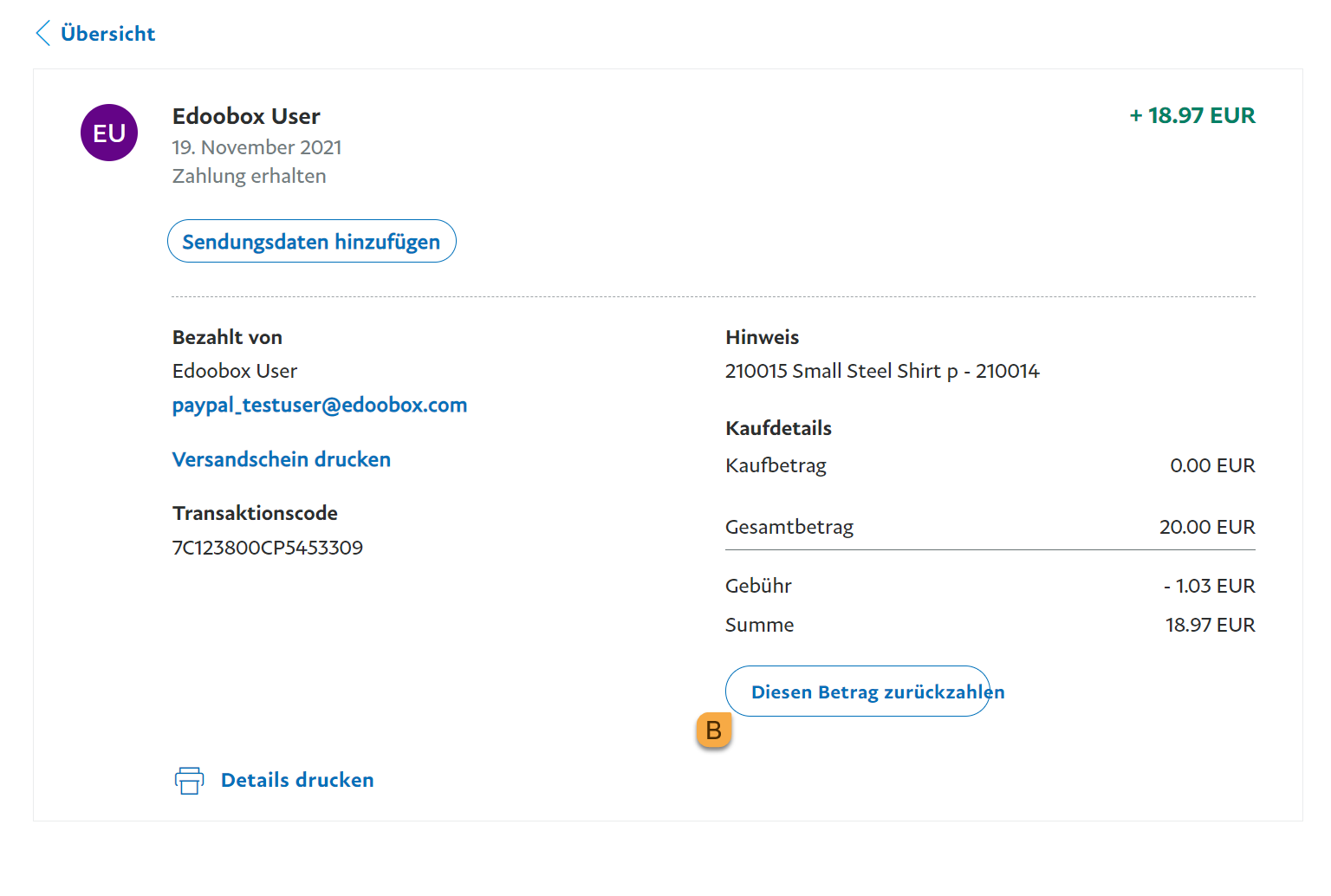Click the purple EU avatar circle
The width and height of the screenshot is (1331, 896).
109,133
